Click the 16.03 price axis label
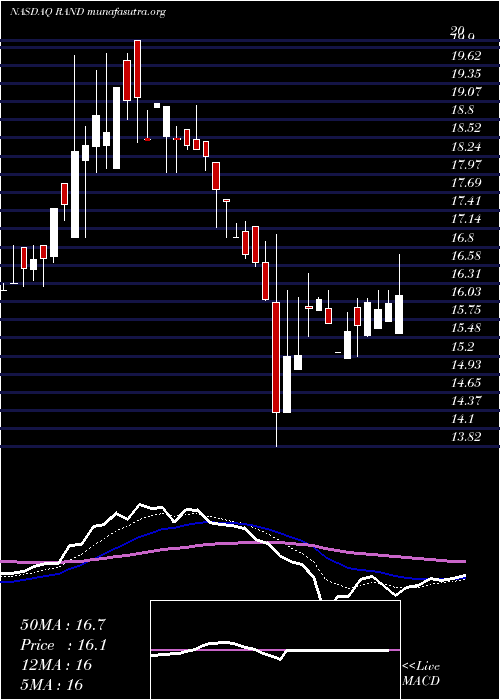Screen dimensions: 500x700 coord(466,292)
